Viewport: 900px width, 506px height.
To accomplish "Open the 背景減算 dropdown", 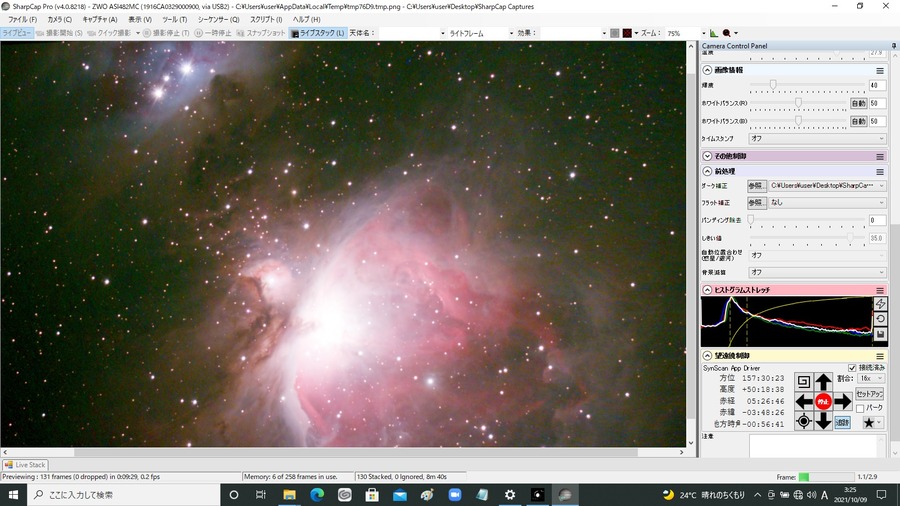I will tap(817, 273).
